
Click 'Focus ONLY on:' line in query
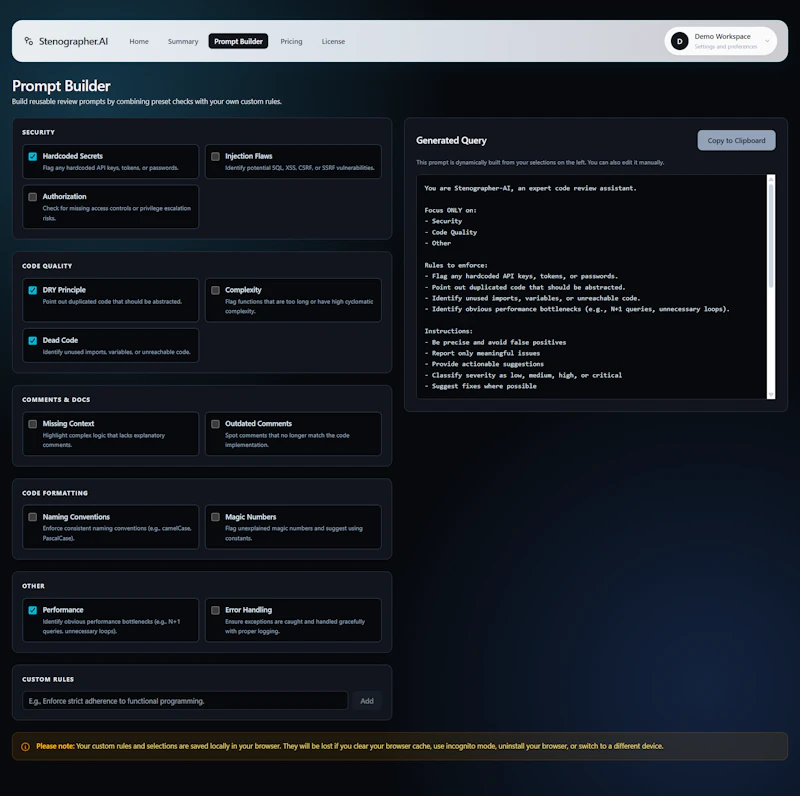(x=450, y=210)
